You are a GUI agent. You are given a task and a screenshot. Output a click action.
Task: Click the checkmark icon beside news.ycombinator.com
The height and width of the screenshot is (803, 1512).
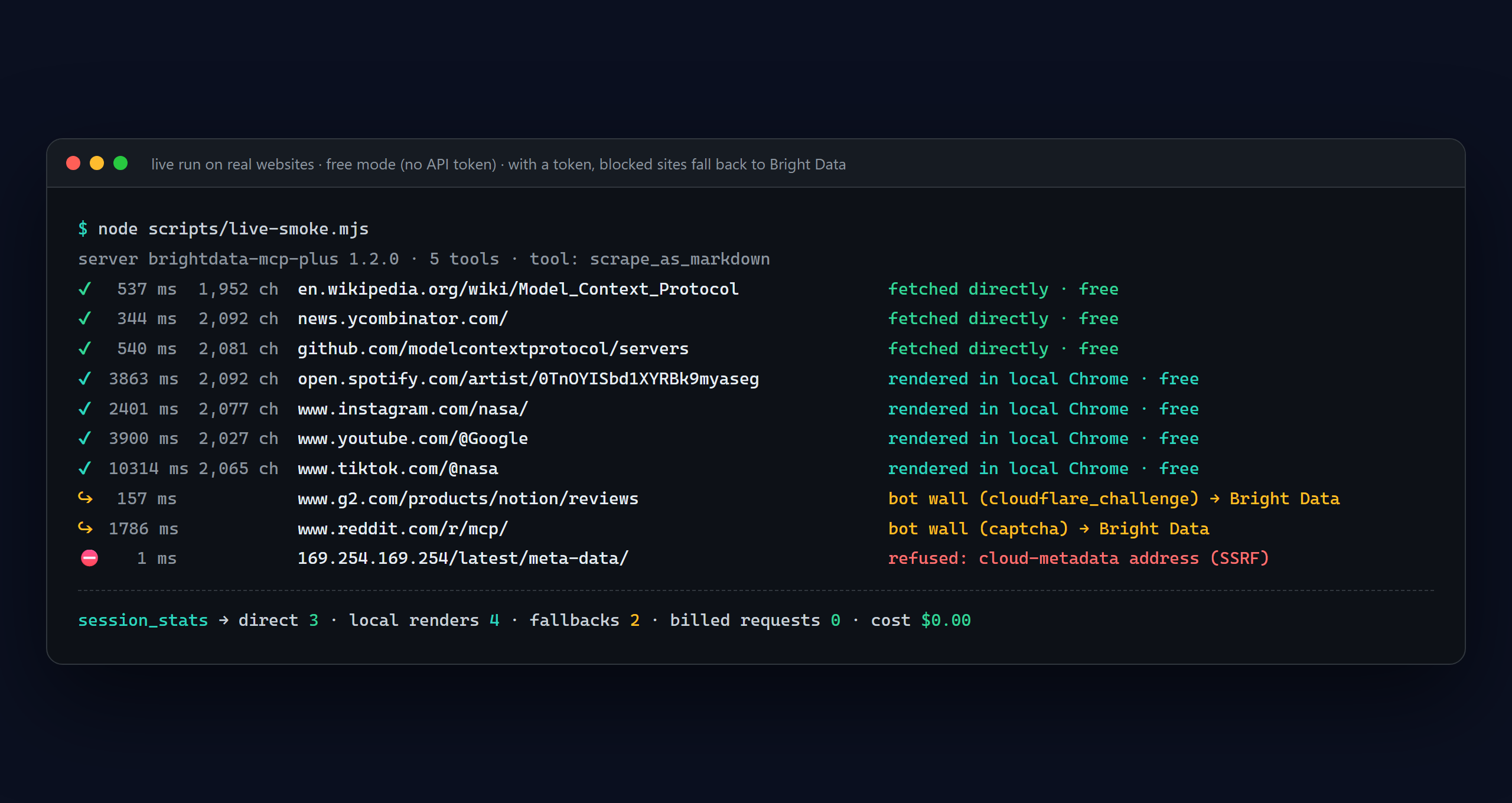[x=85, y=319]
